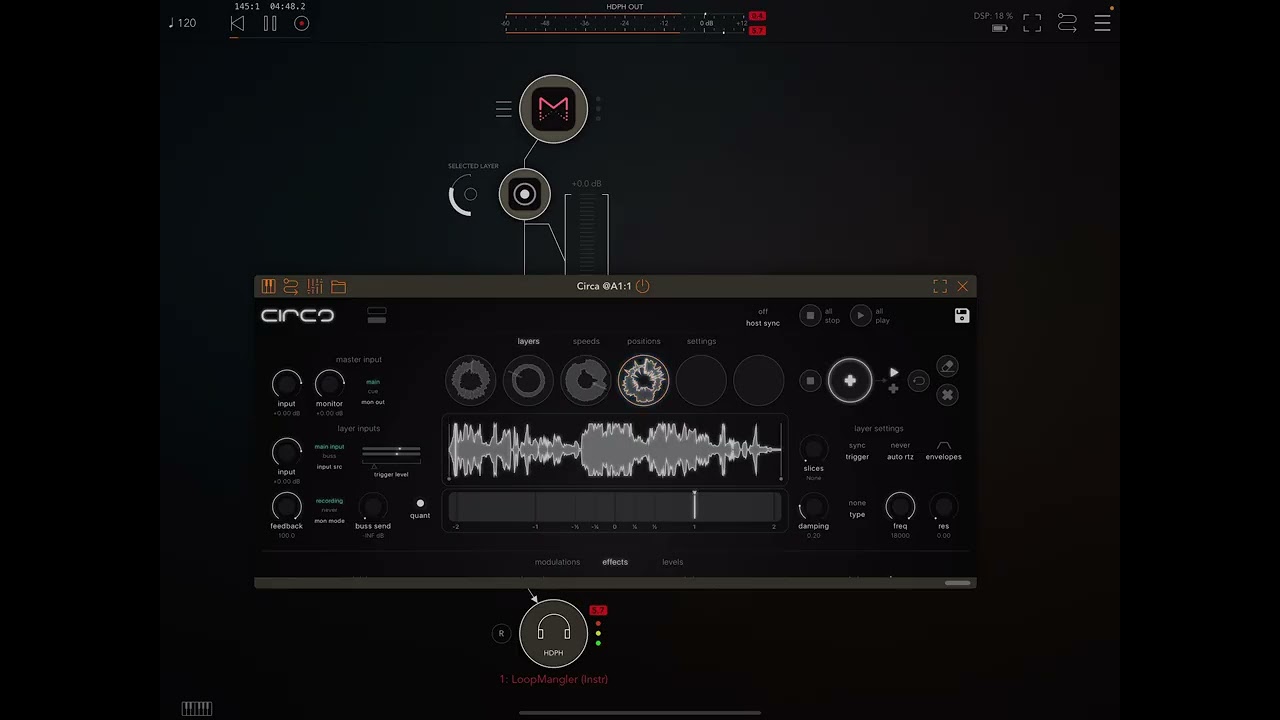The width and height of the screenshot is (1280, 720).
Task: Open the levels tab
Action: coord(672,562)
